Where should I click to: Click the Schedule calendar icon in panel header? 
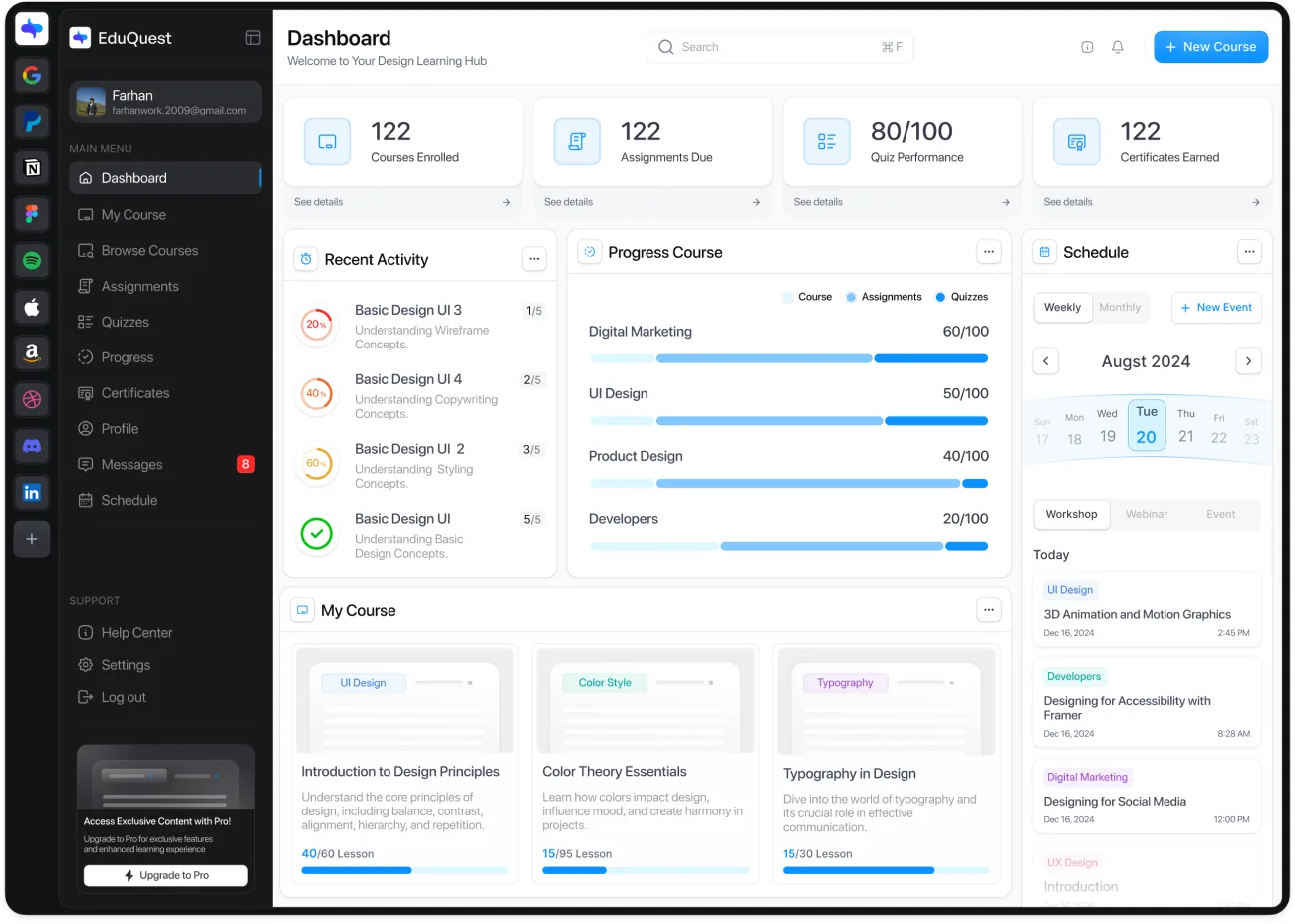[1044, 252]
